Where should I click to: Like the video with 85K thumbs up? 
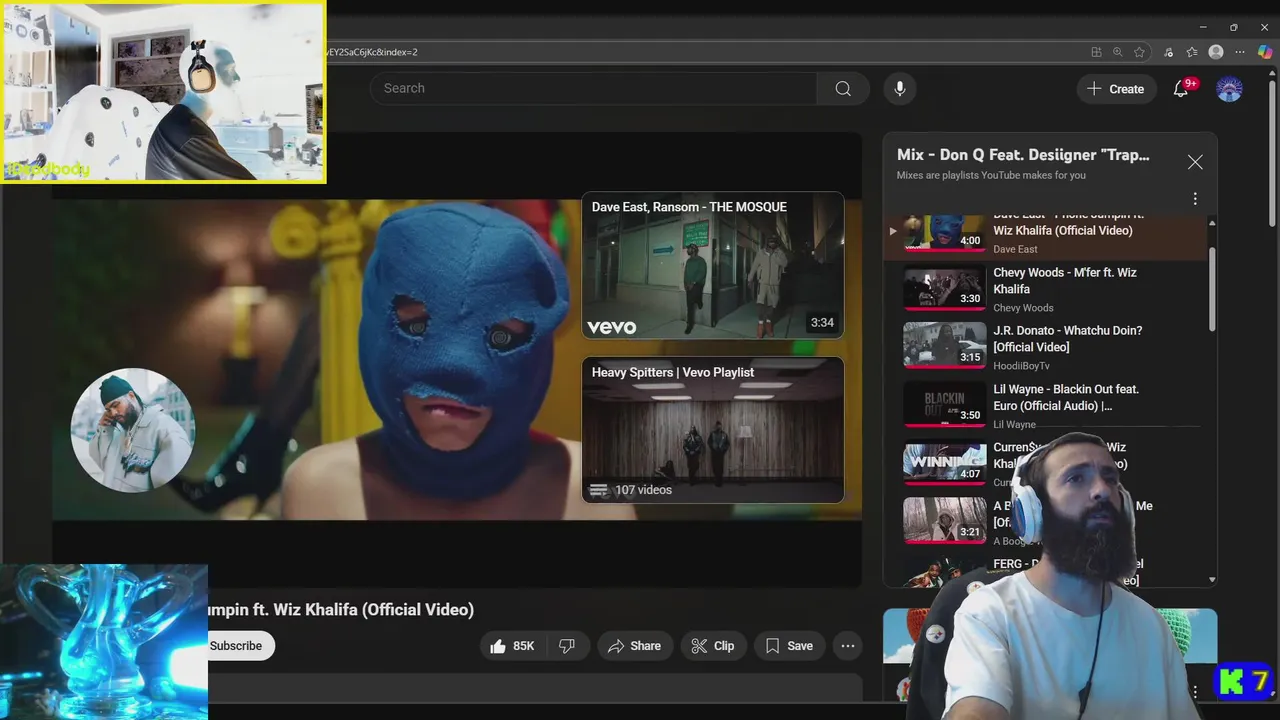(512, 646)
